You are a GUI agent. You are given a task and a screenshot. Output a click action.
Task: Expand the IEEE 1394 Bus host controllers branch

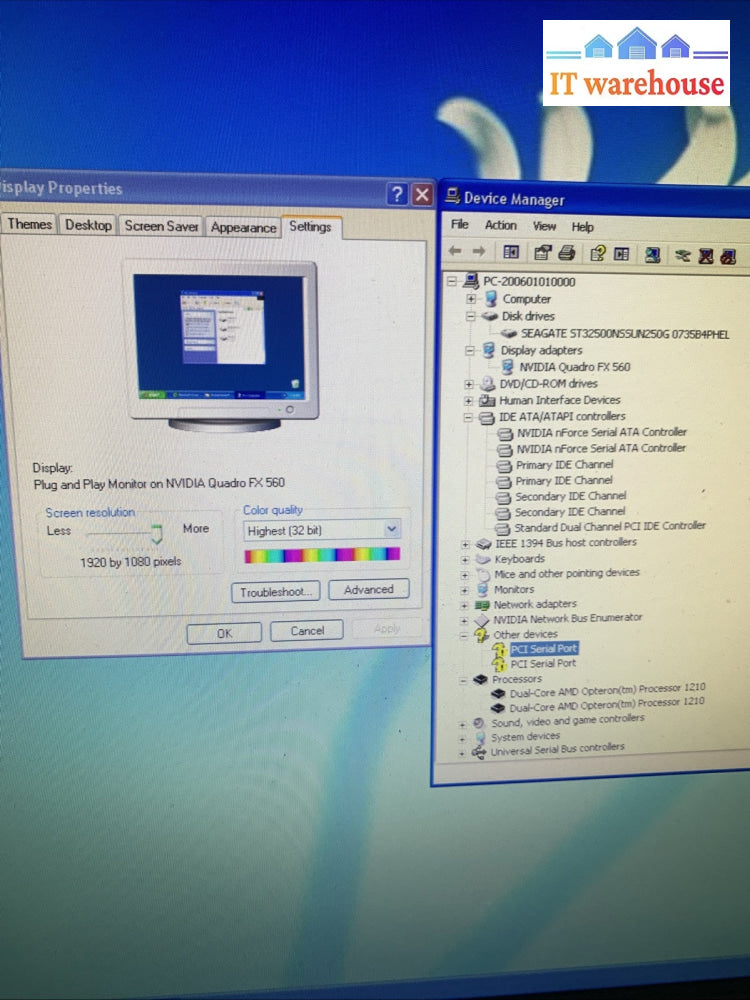(x=466, y=544)
